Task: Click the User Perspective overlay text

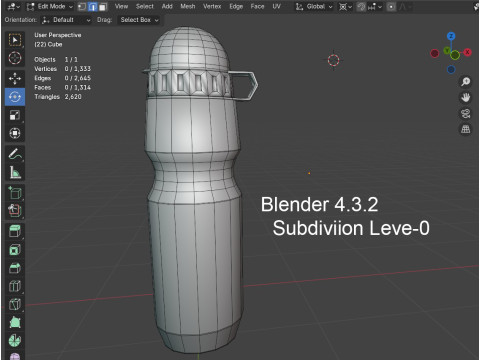Action: [x=58, y=35]
